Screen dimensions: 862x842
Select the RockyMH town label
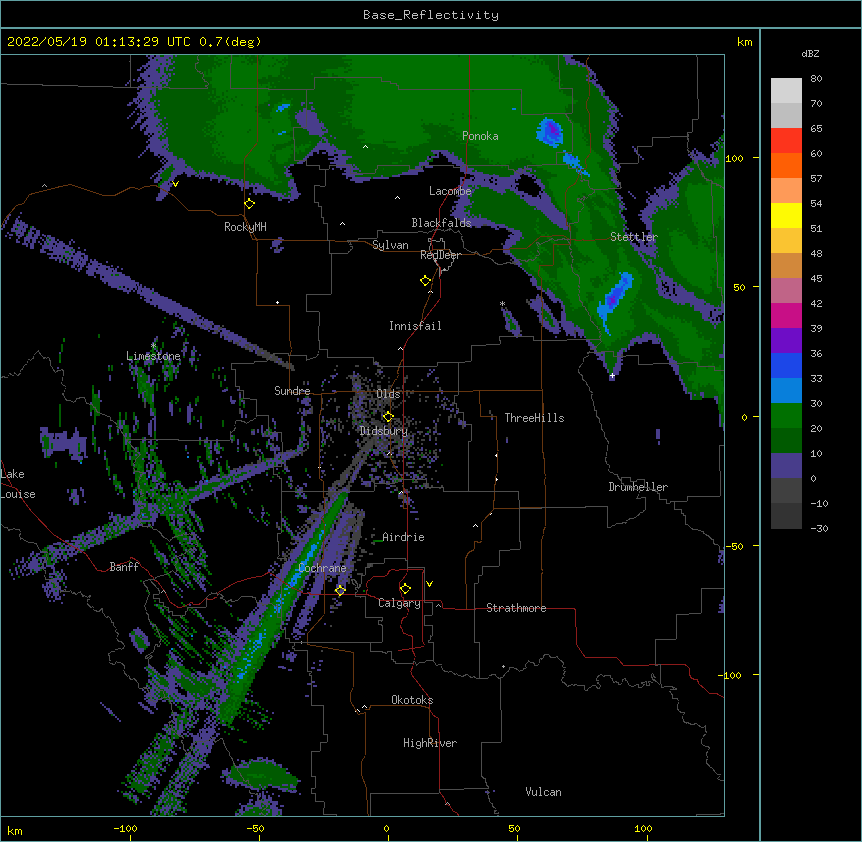pos(245,227)
